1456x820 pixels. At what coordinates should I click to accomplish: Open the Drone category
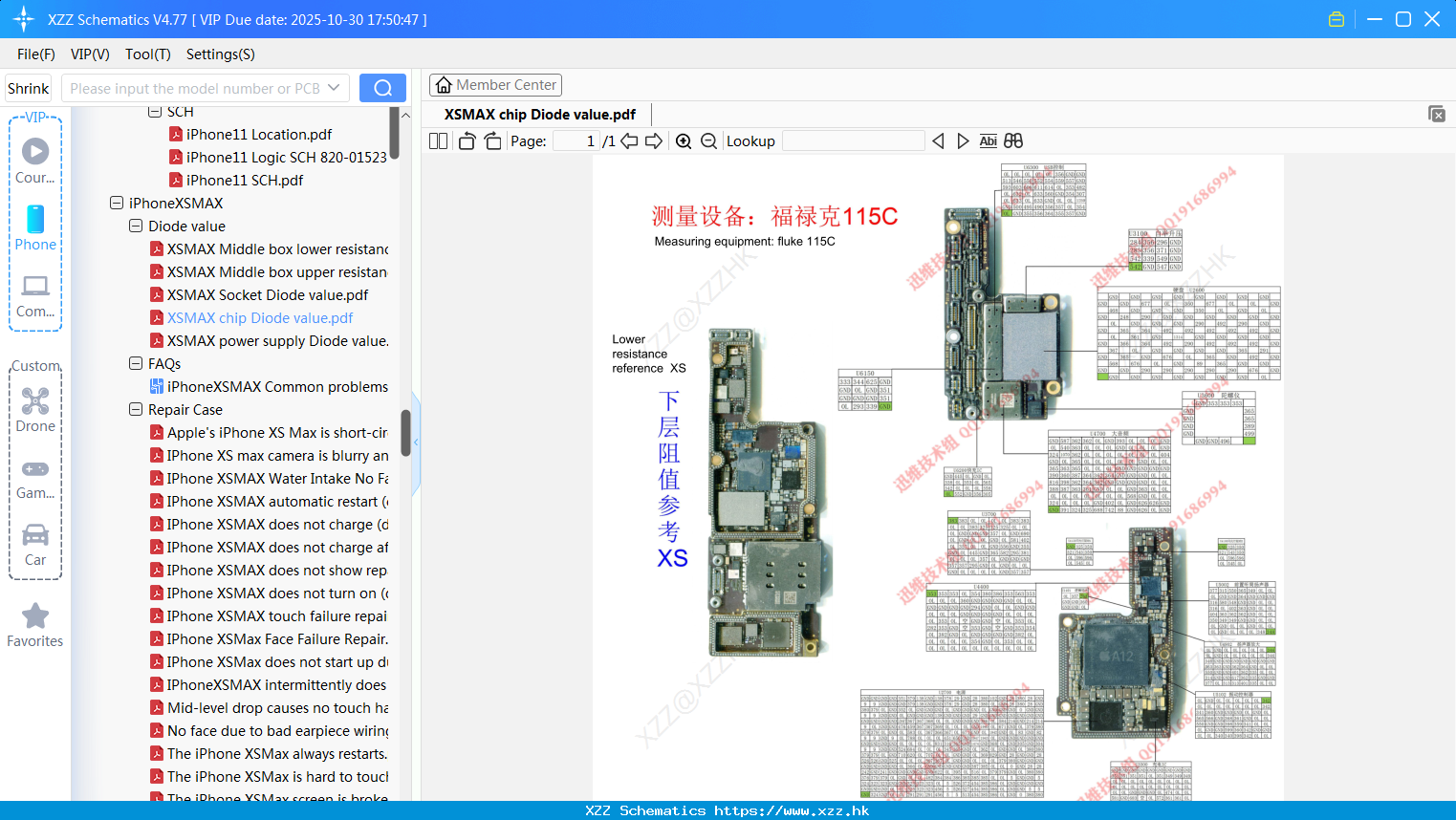pos(35,409)
